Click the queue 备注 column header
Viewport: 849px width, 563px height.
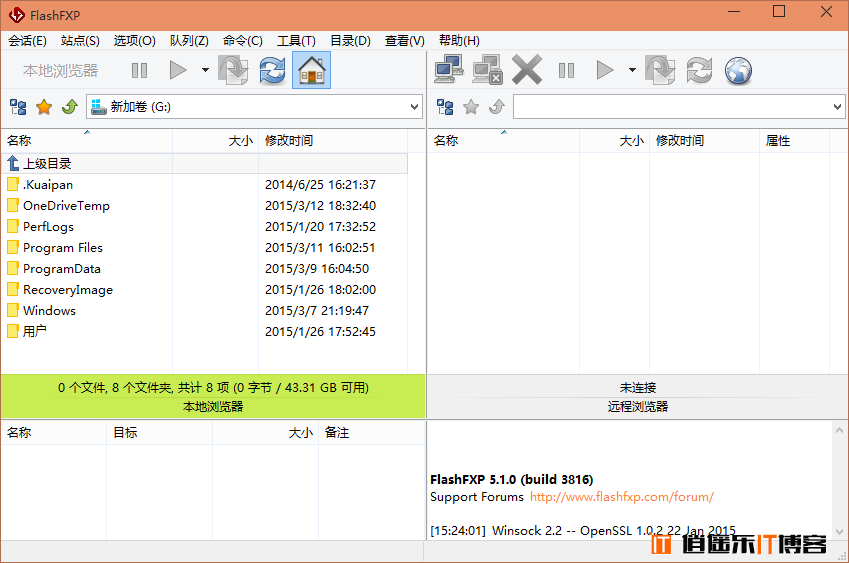[x=371, y=433]
